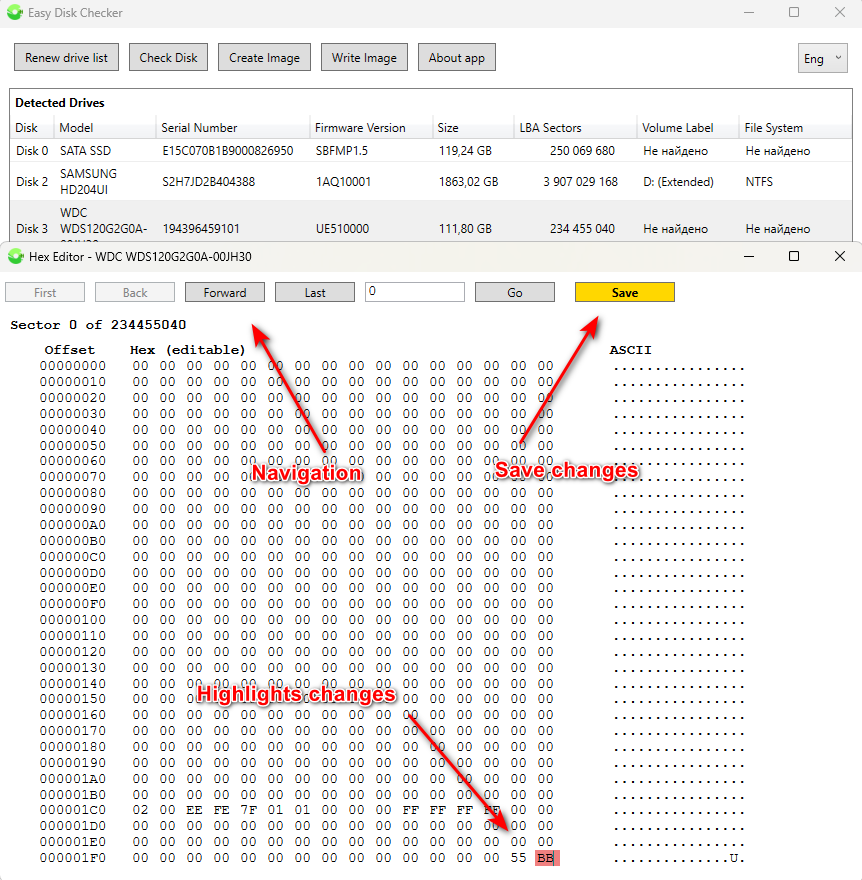Click the sector number input field
This screenshot has width=862, height=880.
point(417,292)
